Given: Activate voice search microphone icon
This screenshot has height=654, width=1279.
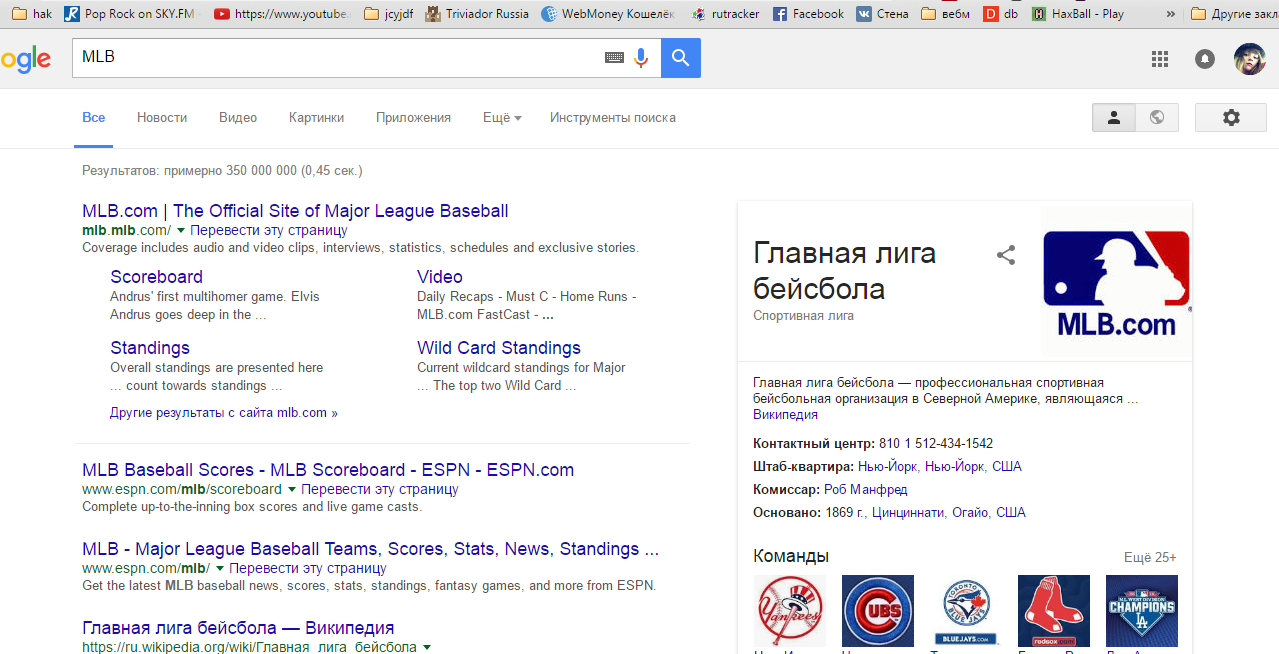Looking at the screenshot, I should pos(641,58).
